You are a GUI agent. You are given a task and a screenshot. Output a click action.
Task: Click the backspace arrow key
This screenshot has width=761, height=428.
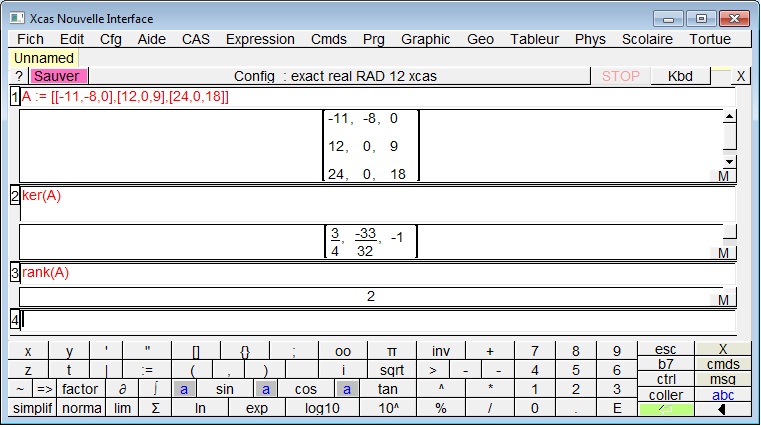(x=722, y=409)
